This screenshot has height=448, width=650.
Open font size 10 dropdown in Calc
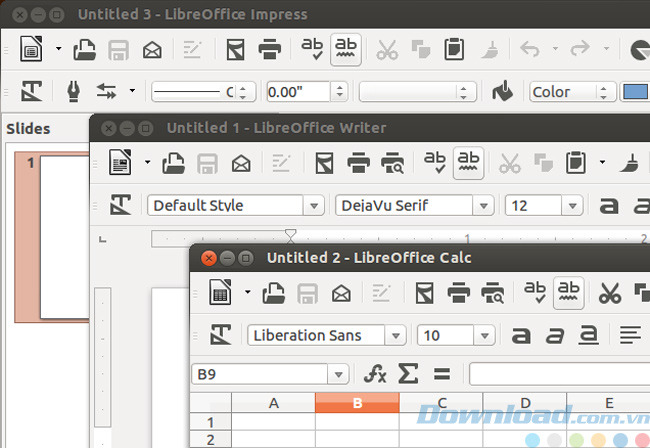[485, 335]
